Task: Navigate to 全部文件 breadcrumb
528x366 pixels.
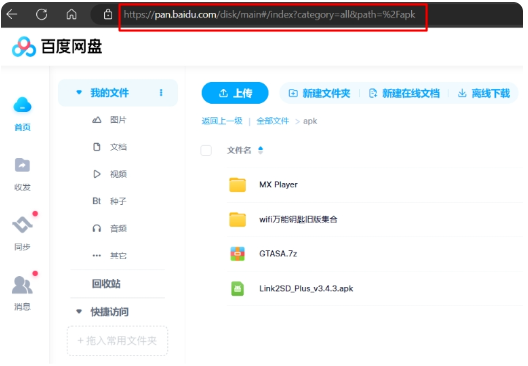Action: pos(273,121)
